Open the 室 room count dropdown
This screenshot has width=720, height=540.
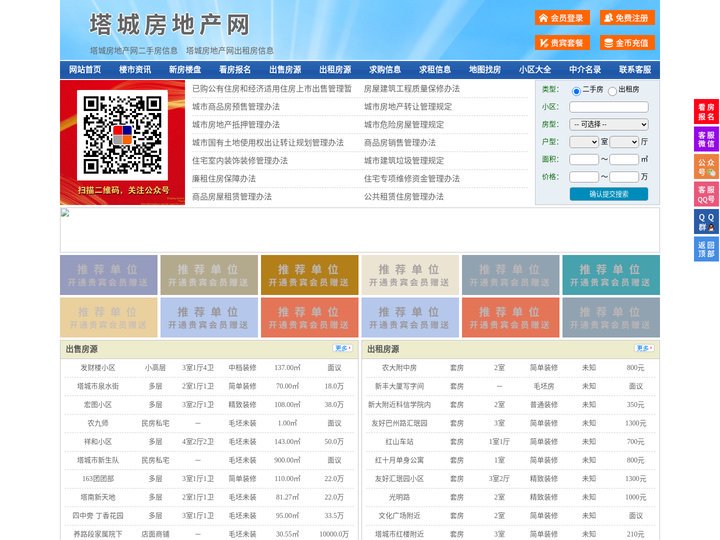point(584,142)
